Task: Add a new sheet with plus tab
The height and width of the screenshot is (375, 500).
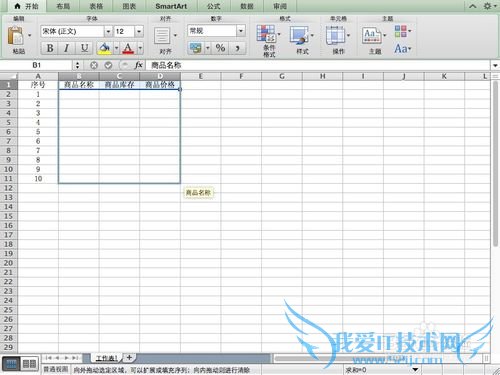Action: 129,358
